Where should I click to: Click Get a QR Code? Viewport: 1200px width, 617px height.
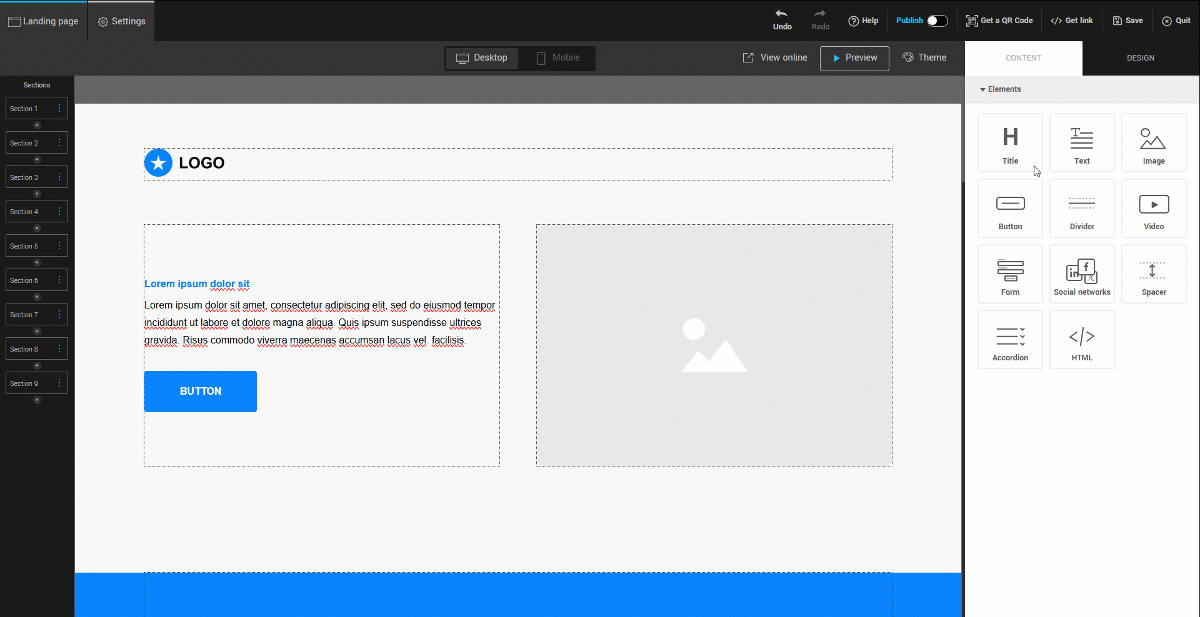pos(999,20)
